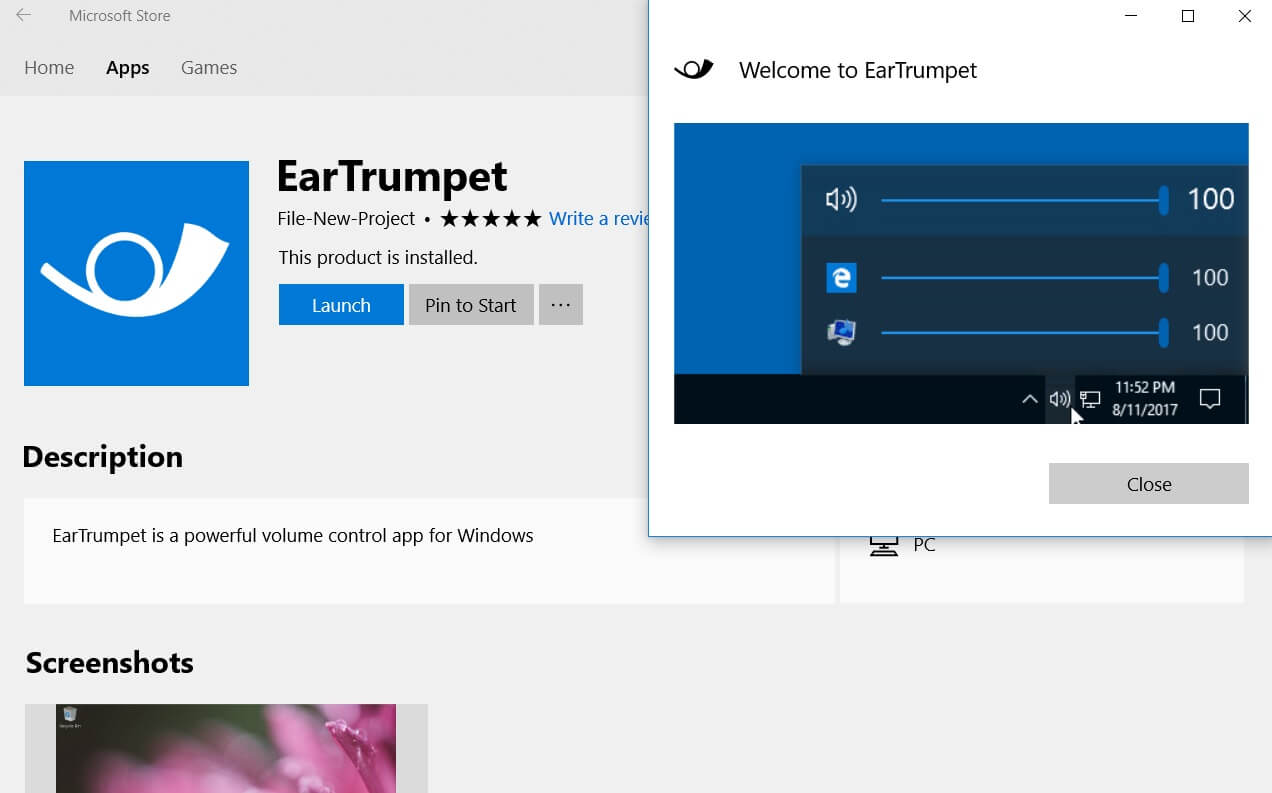Launch the EarTrumpet app
Screen dimensions: 1272x793
tap(341, 305)
